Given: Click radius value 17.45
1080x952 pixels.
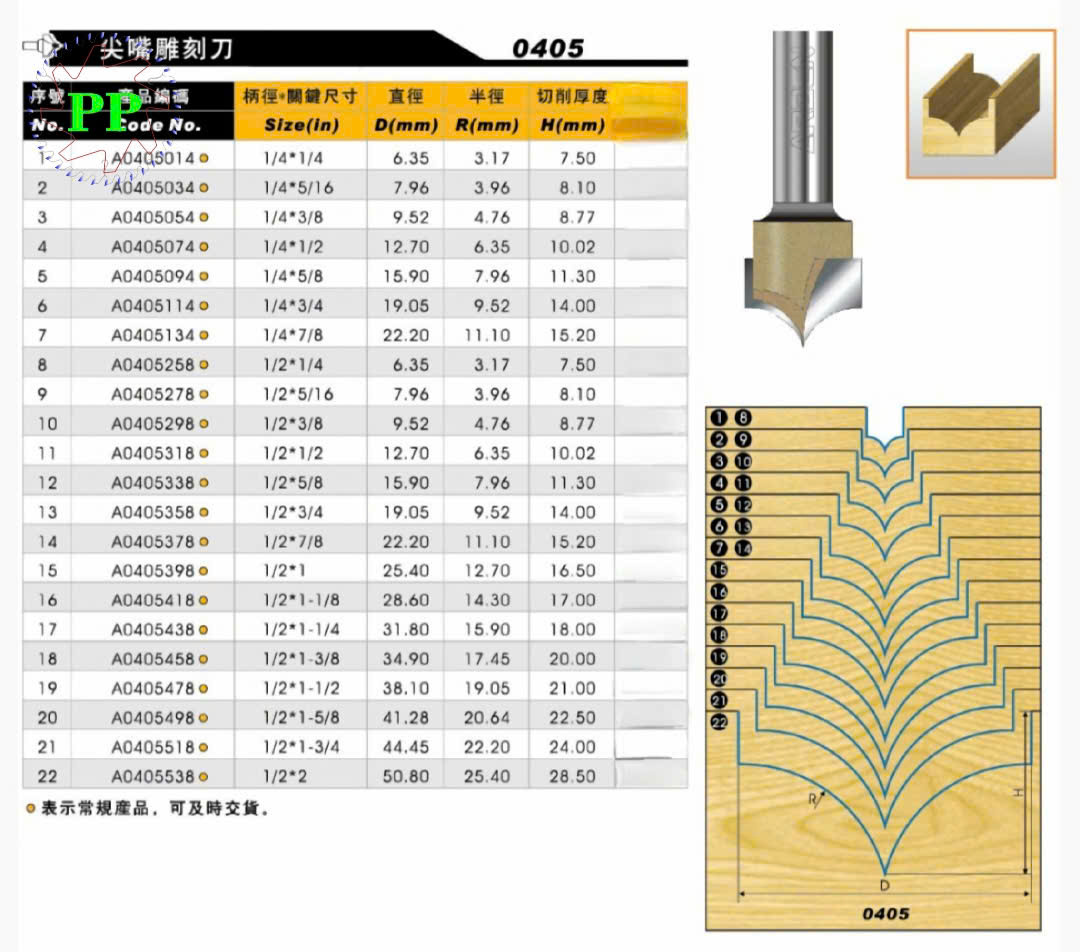Looking at the screenshot, I should click(487, 659).
